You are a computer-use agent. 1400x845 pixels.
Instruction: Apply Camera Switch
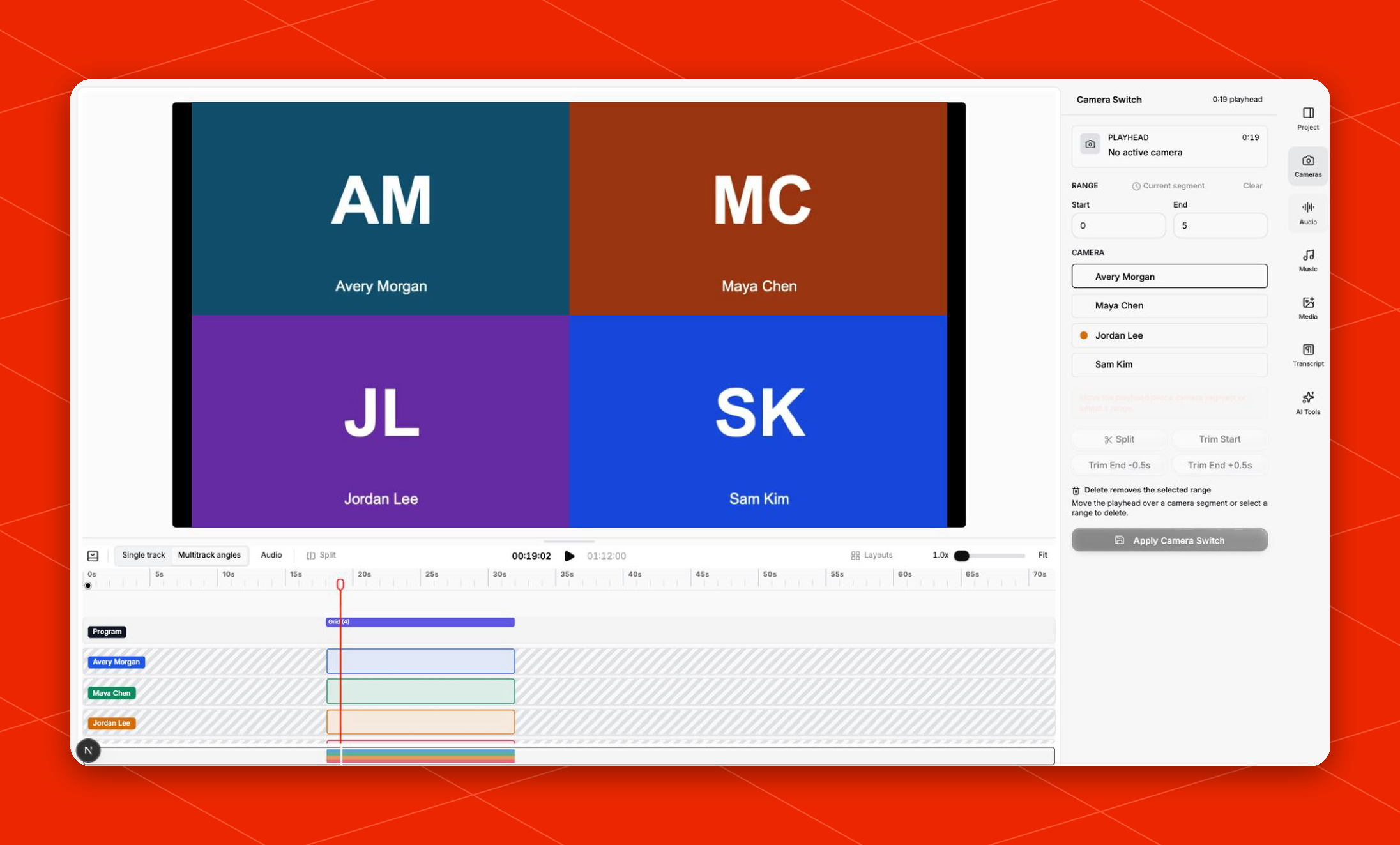[1169, 540]
